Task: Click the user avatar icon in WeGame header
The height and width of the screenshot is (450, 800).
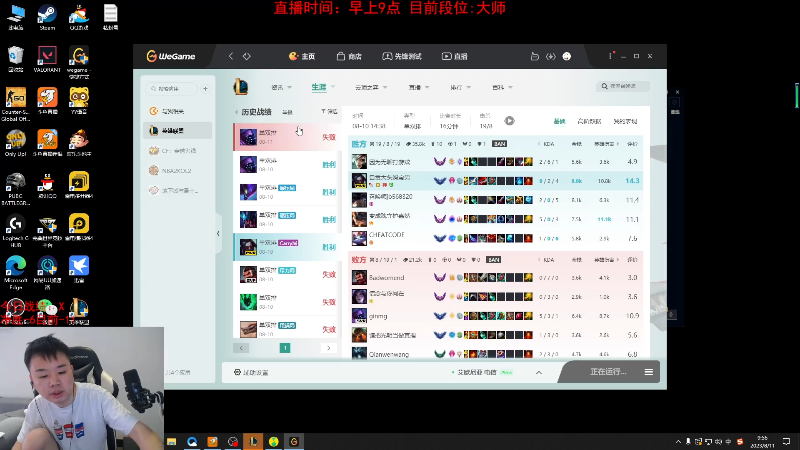Action: point(566,56)
